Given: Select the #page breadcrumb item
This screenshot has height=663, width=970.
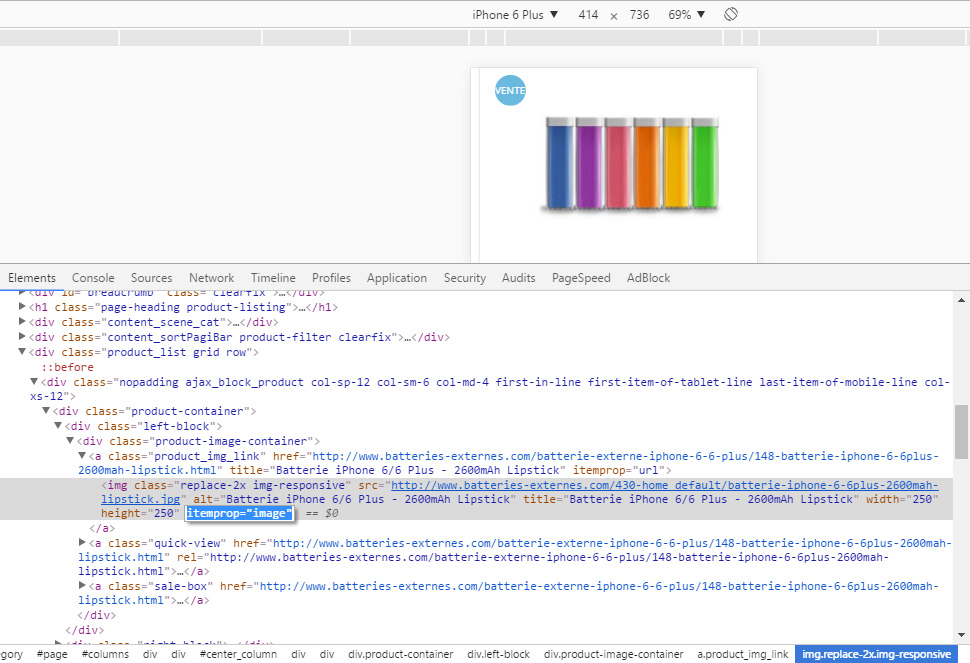Looking at the screenshot, I should click(52, 654).
